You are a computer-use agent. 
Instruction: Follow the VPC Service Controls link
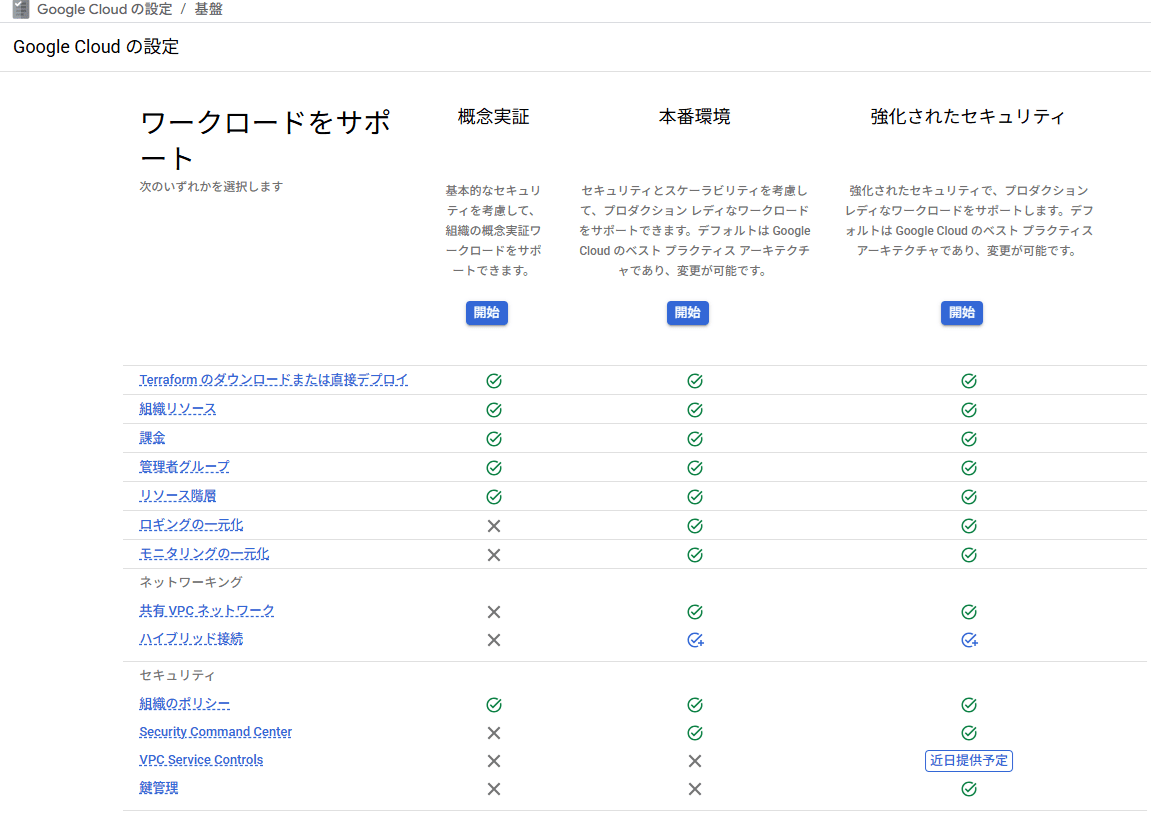click(x=201, y=760)
